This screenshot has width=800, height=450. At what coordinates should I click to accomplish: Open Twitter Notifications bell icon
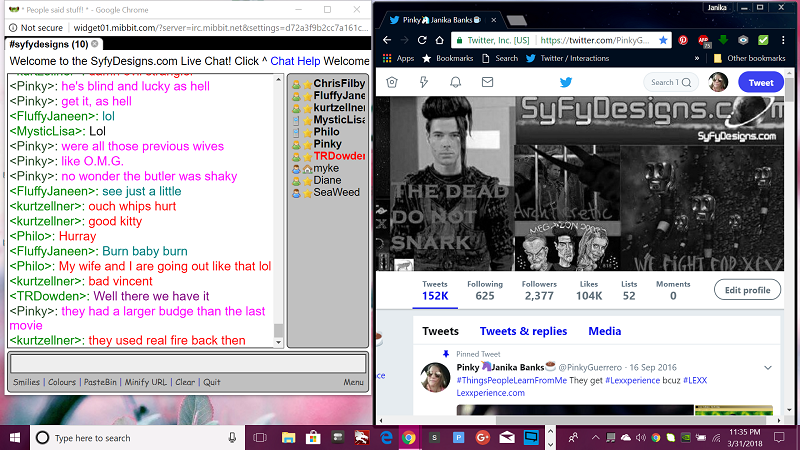click(455, 82)
